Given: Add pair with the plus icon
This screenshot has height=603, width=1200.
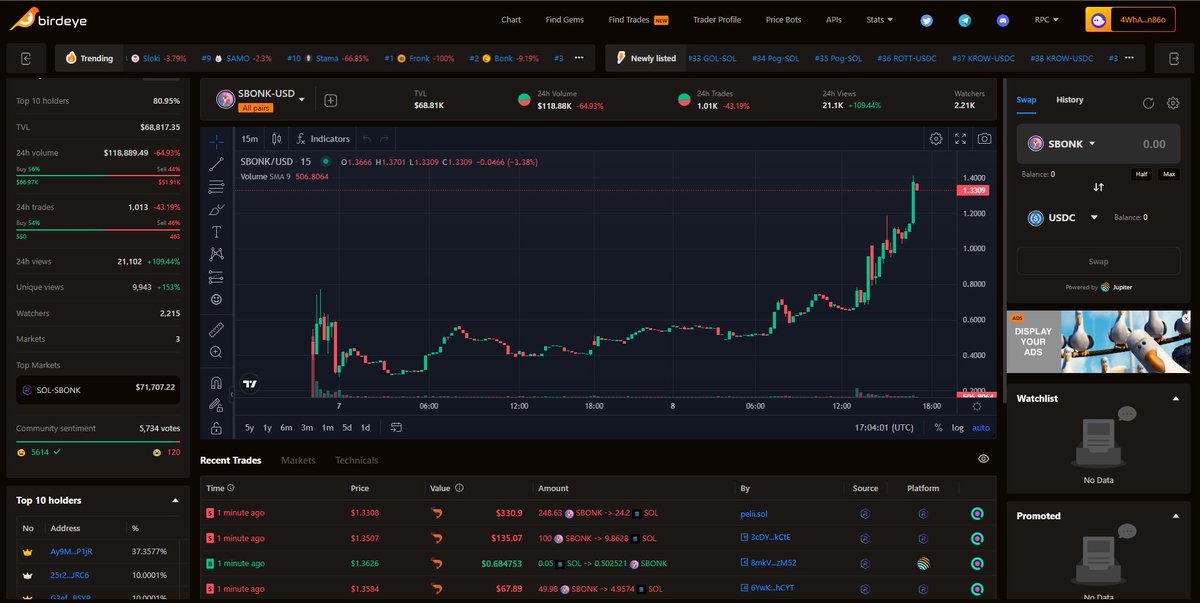Looking at the screenshot, I should pos(331,100).
